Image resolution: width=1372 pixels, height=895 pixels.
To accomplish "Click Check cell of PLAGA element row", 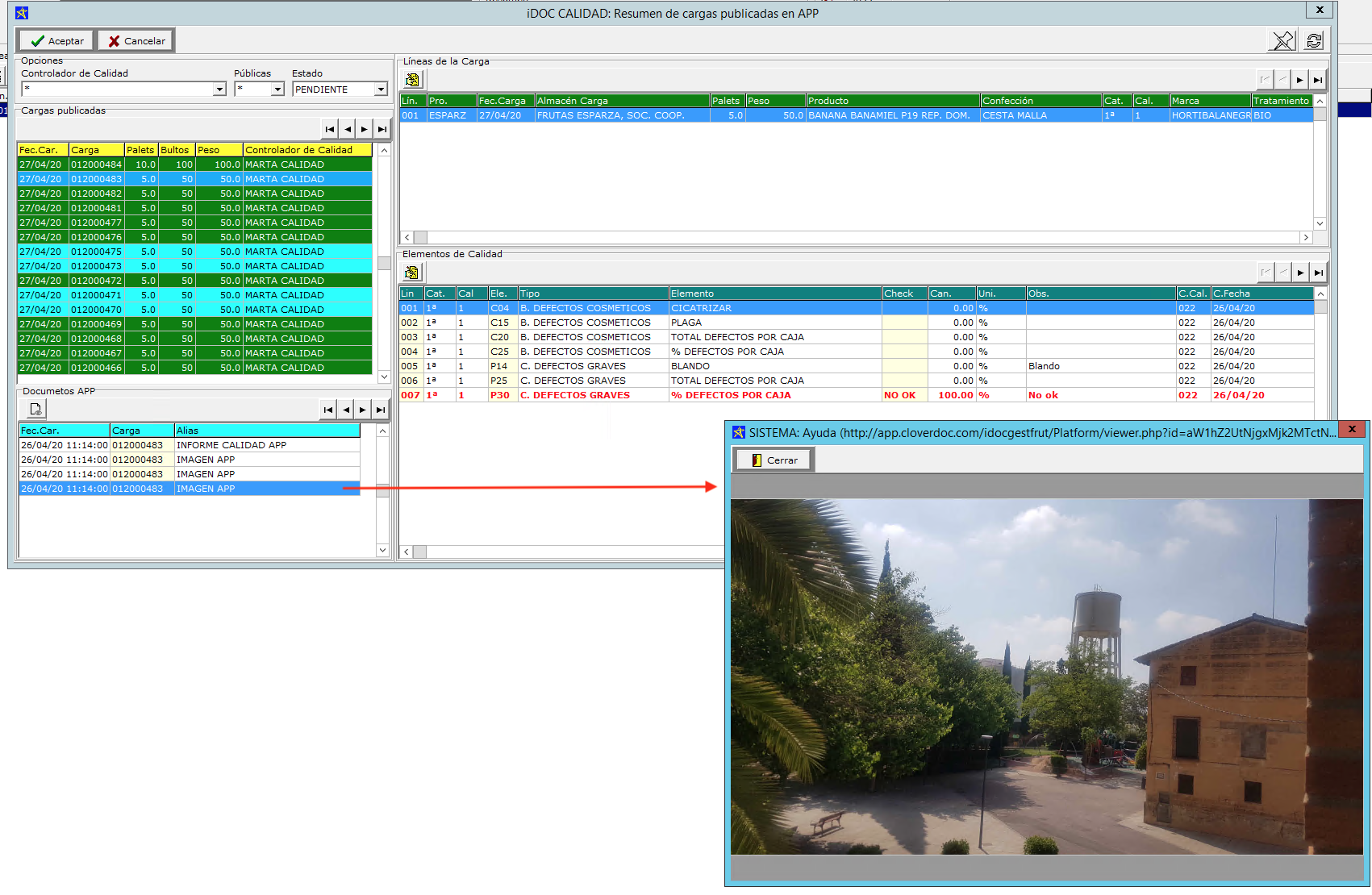I will (x=903, y=323).
